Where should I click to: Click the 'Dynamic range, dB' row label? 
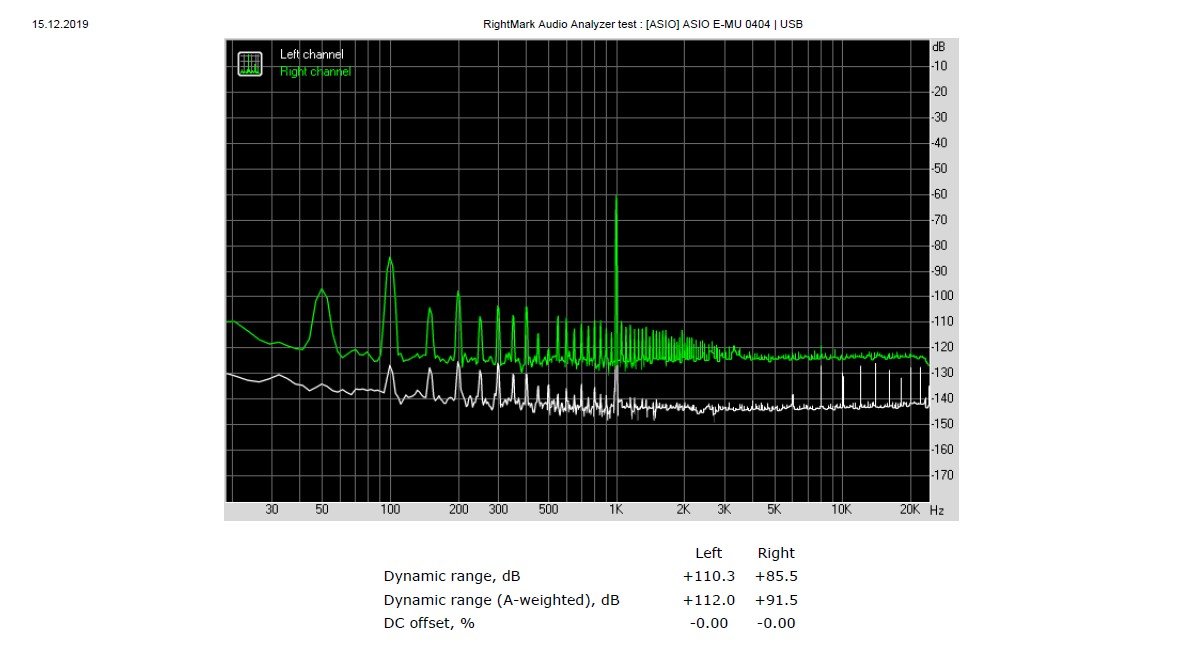(x=452, y=576)
